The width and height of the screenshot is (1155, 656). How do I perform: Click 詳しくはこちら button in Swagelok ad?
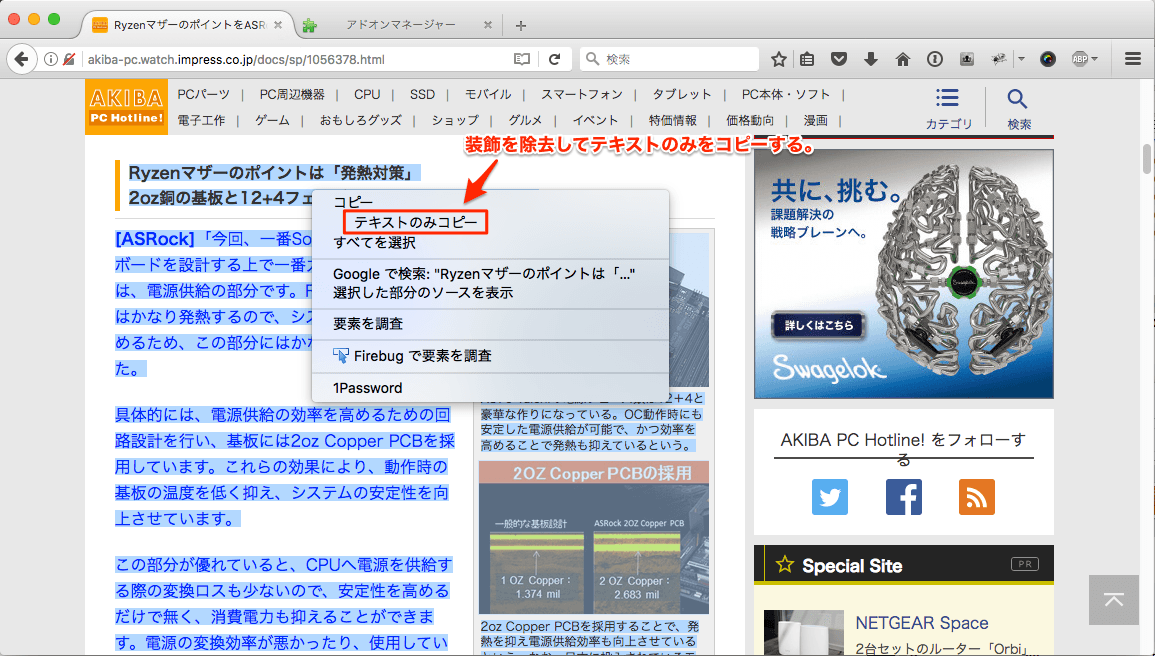pos(818,325)
